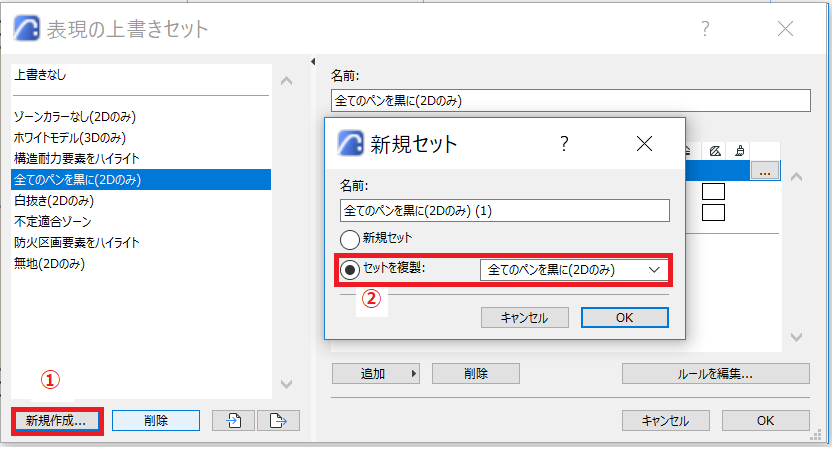The height and width of the screenshot is (449, 832).
Task: Click the fill override column icon
Action: 715,151
